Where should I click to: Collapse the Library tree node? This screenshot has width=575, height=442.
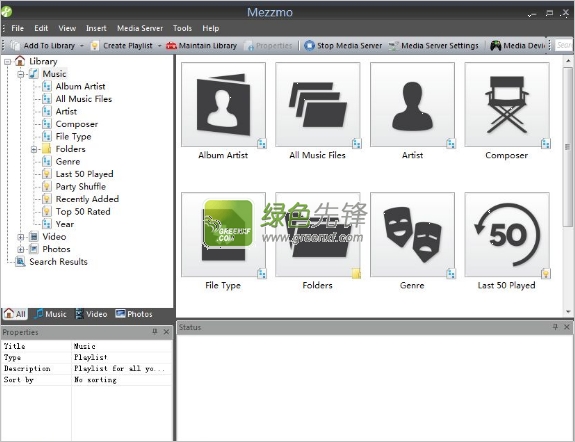[7, 62]
